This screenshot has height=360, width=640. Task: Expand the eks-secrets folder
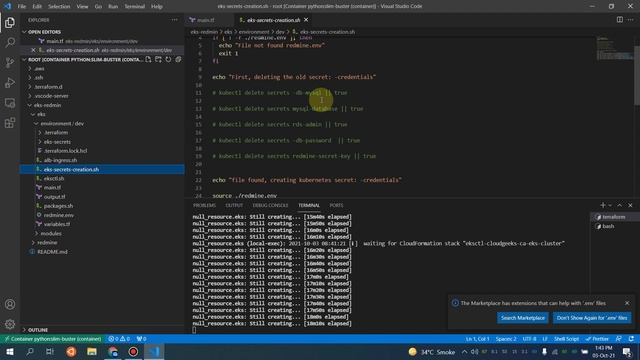click(x=57, y=142)
